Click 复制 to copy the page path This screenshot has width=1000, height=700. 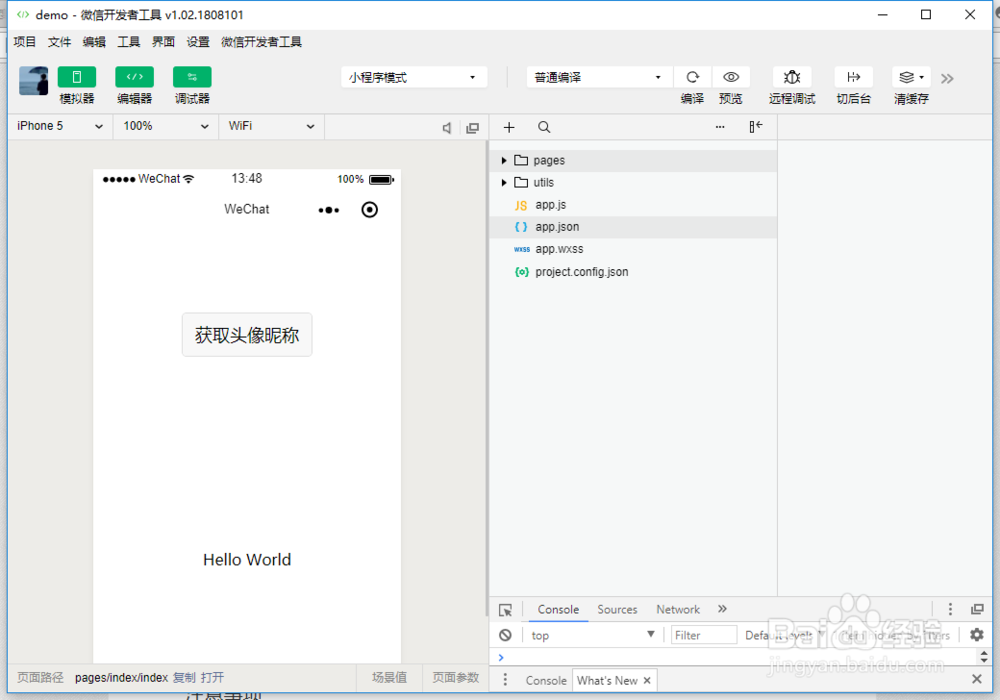pos(183,677)
